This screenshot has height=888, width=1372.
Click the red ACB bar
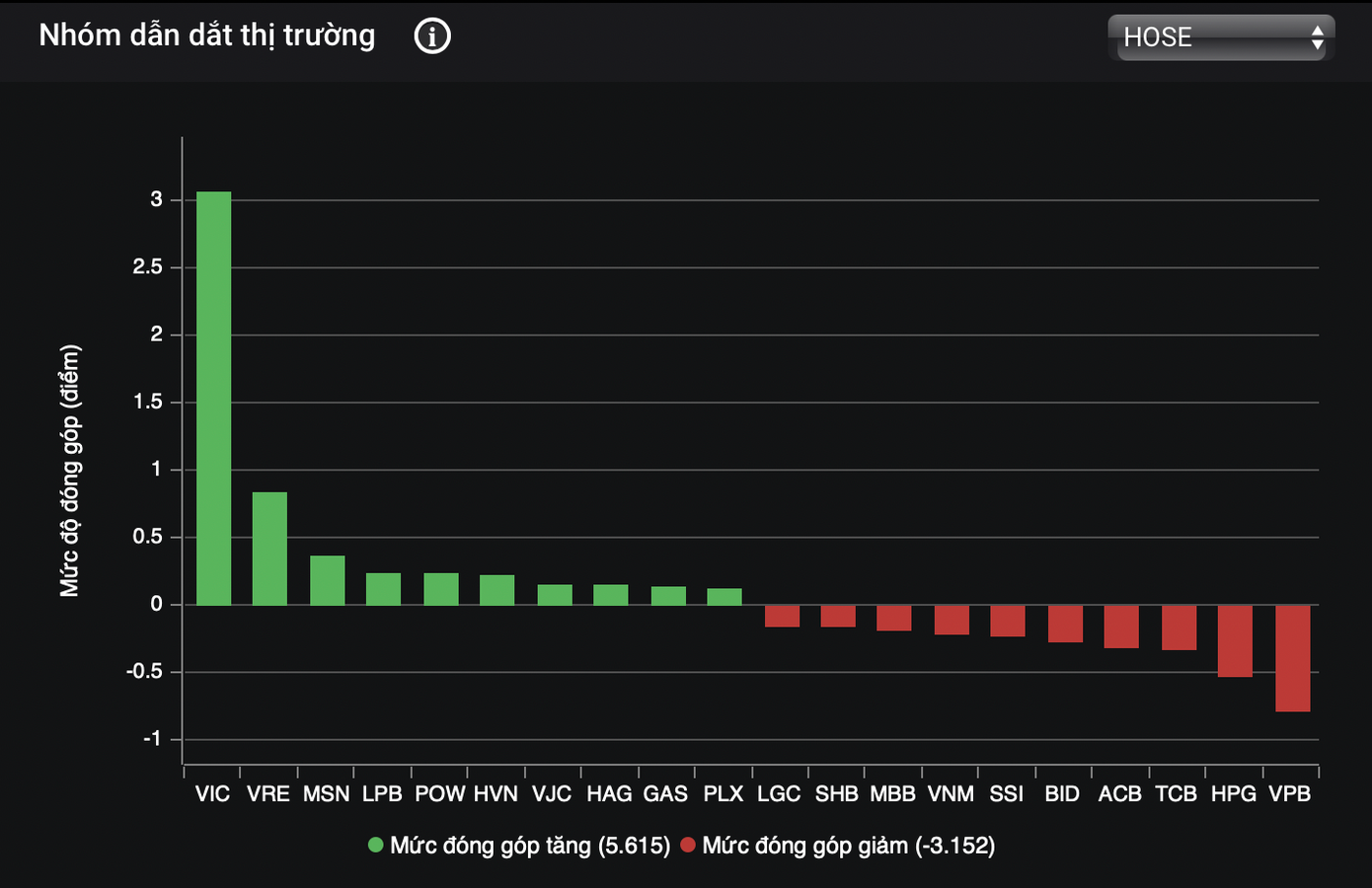click(1120, 627)
